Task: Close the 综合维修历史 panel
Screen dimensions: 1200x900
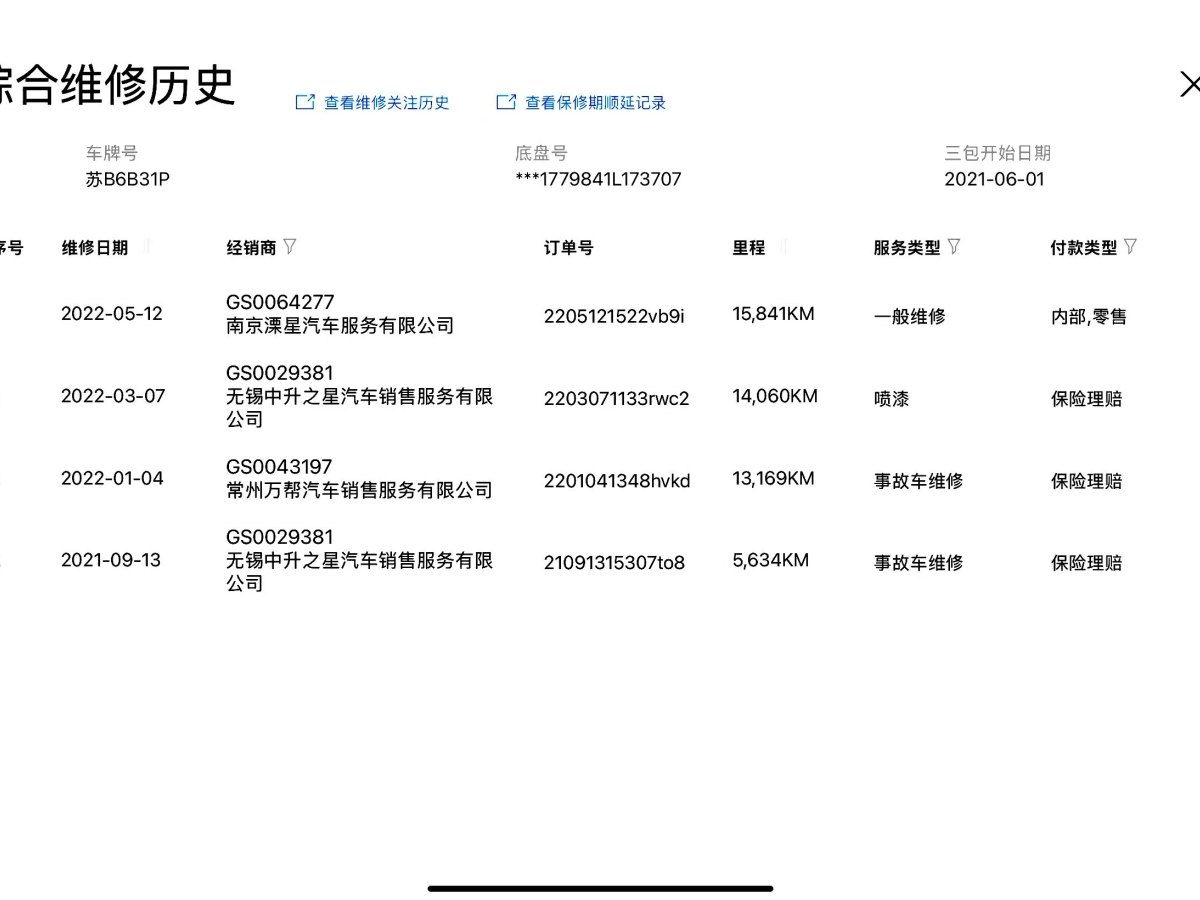Action: (1188, 85)
